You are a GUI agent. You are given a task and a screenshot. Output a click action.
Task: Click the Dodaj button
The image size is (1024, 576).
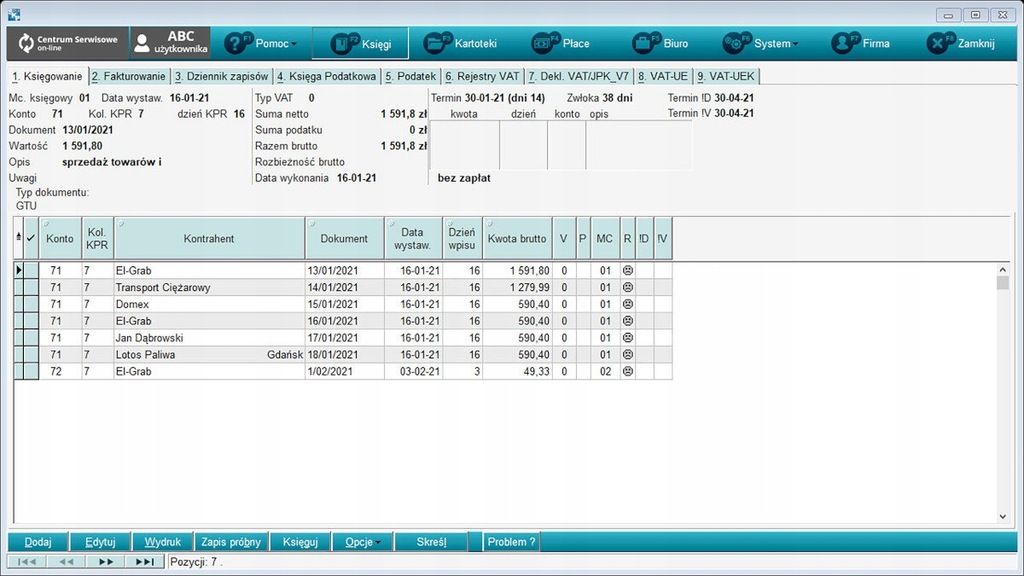pos(38,542)
